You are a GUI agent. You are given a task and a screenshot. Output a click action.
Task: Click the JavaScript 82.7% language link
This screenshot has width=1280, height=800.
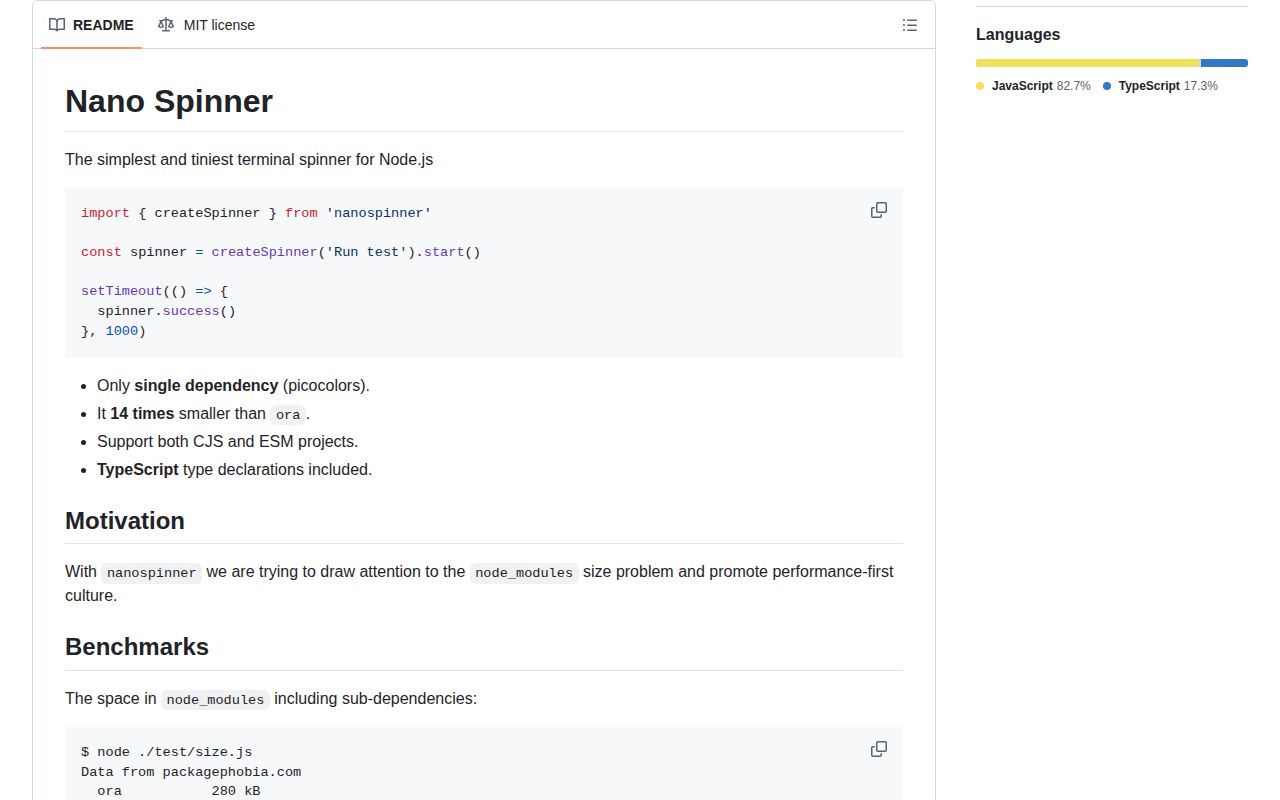(x=1033, y=86)
